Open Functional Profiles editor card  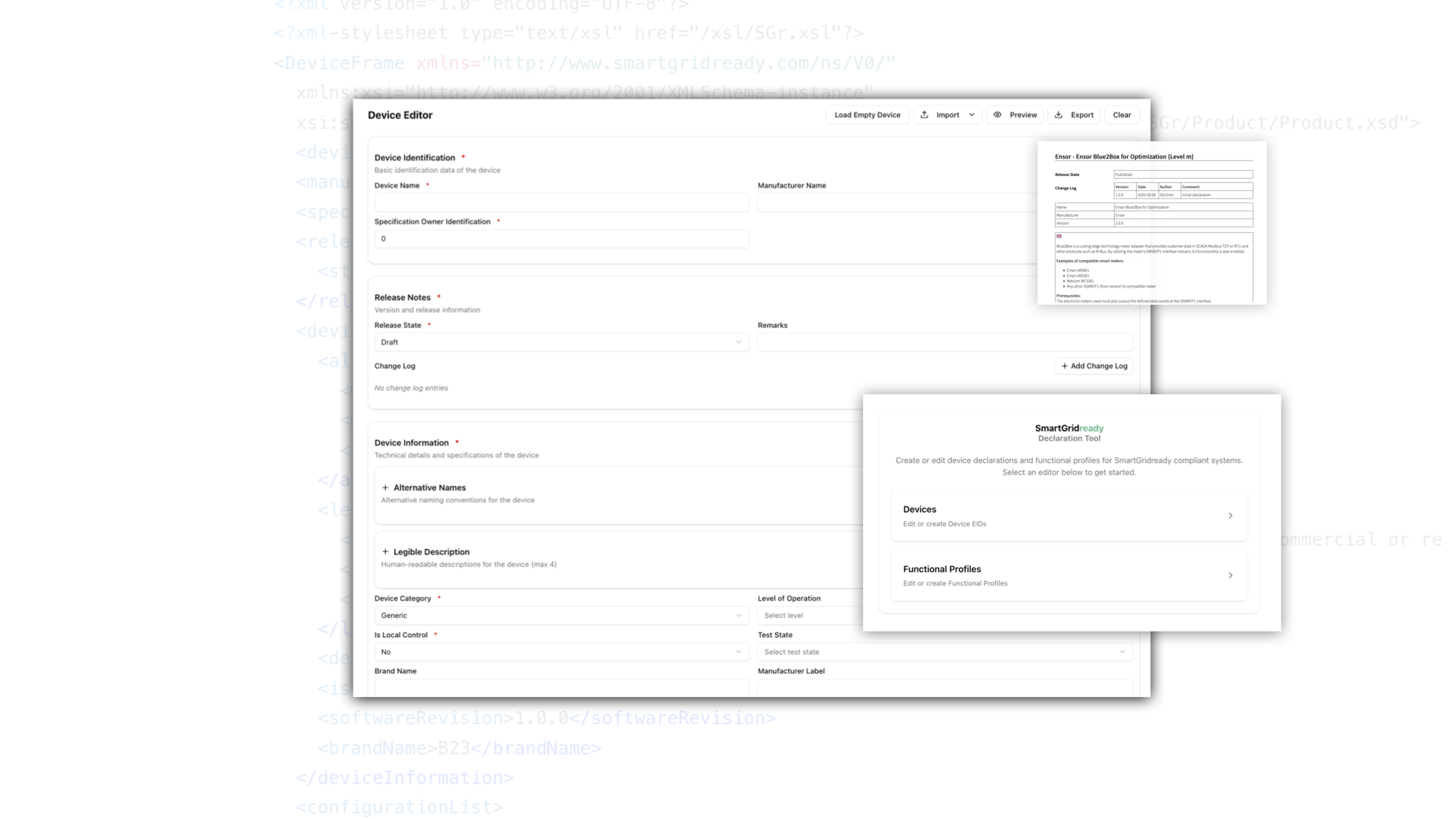1068,576
